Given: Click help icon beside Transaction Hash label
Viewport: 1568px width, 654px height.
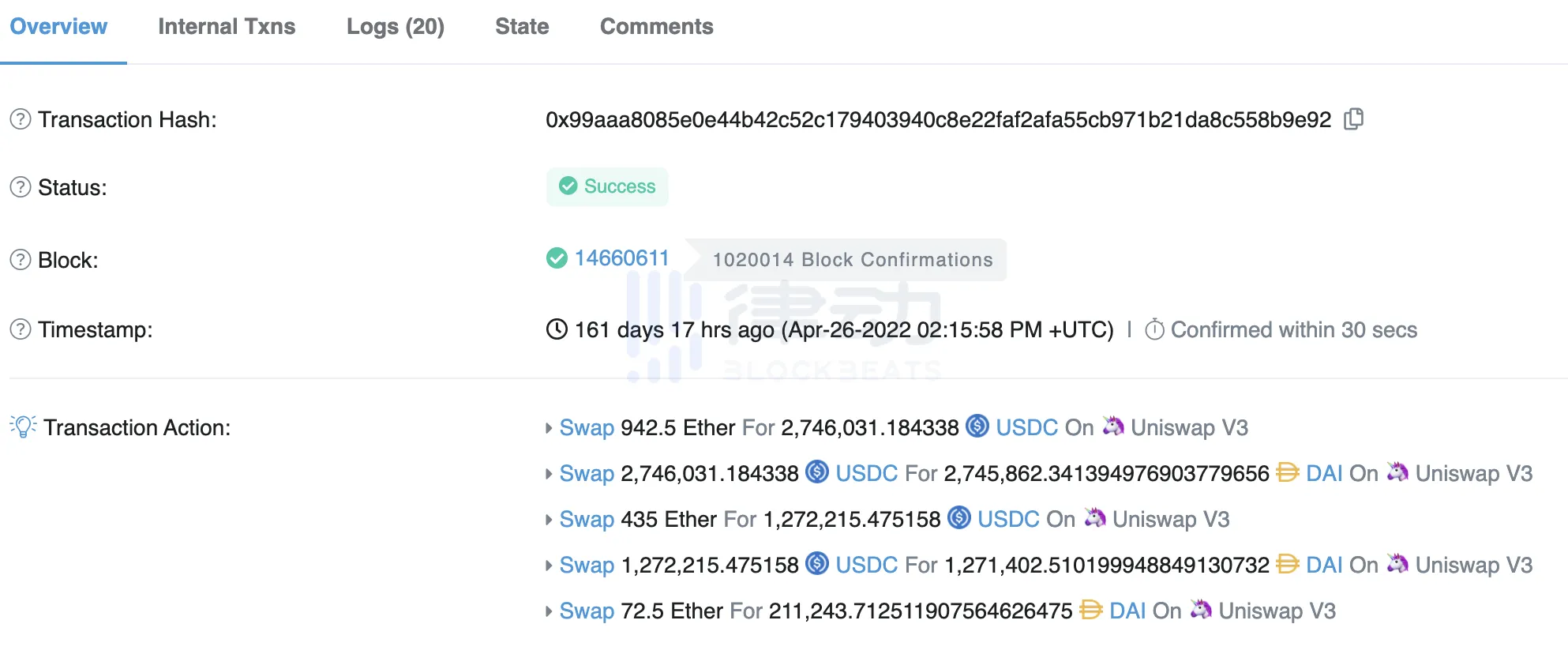Looking at the screenshot, I should (x=21, y=119).
